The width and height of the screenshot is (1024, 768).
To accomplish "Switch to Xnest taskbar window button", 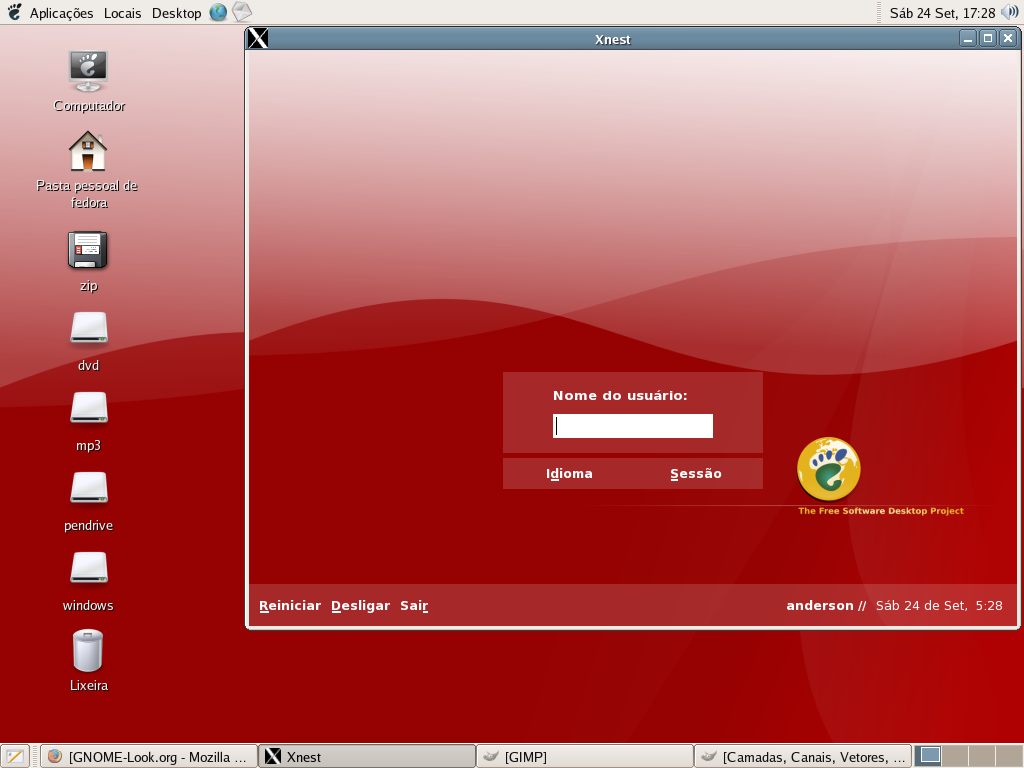I will pyautogui.click(x=367, y=757).
